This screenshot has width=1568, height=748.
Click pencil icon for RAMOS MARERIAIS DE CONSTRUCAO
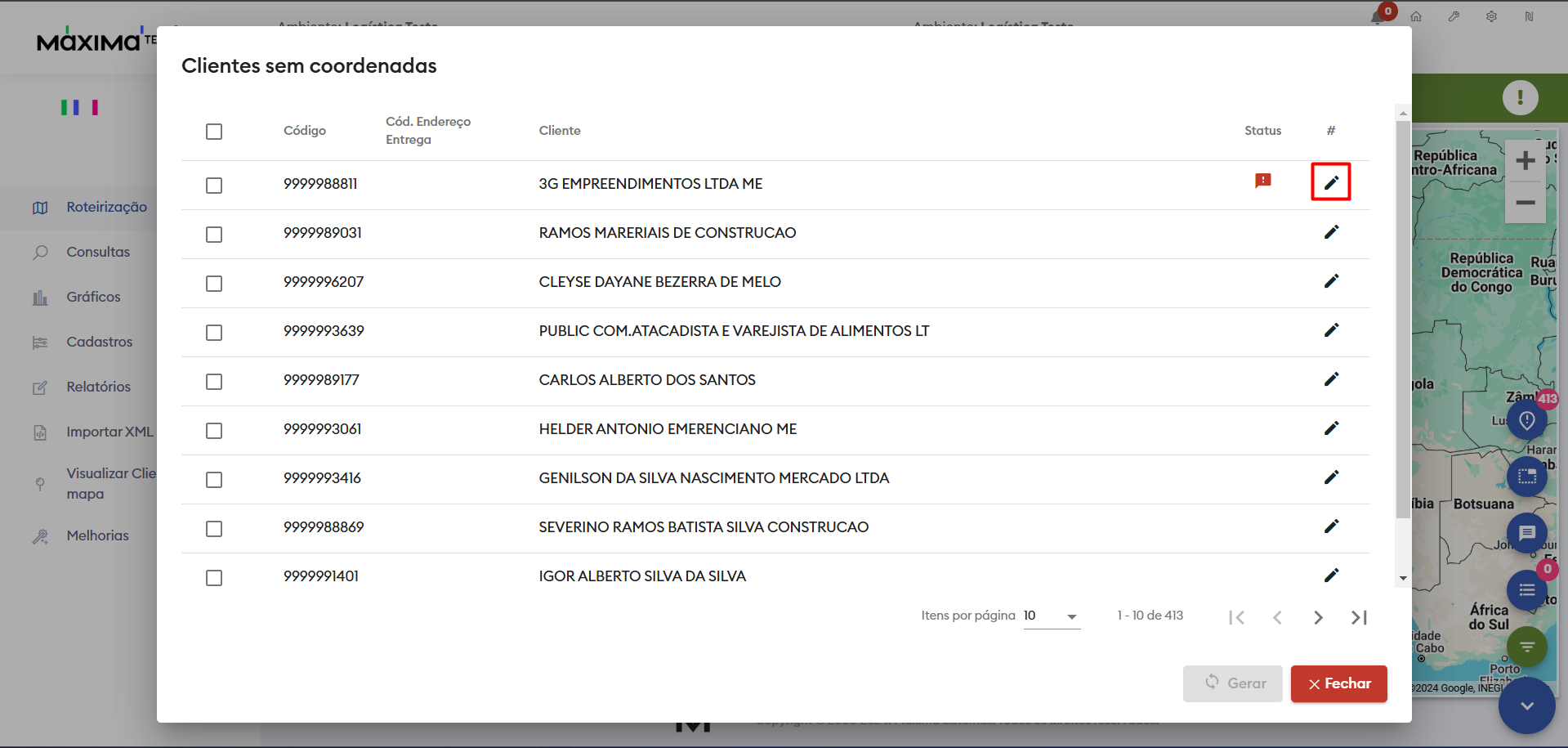tap(1331, 232)
